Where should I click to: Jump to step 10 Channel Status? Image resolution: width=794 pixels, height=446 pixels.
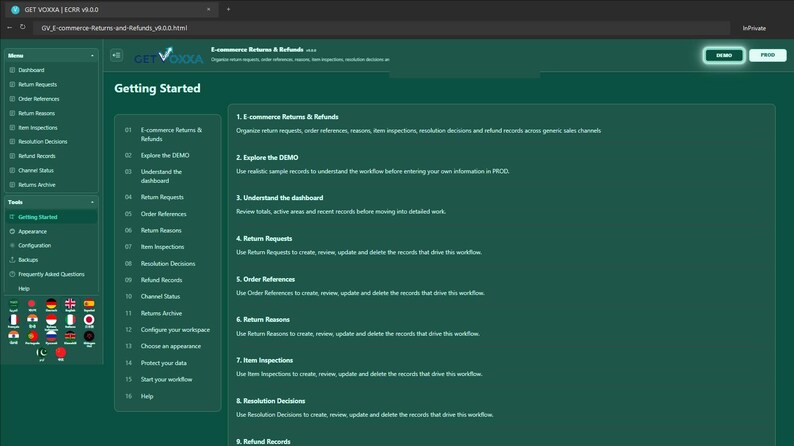[x=168, y=296]
